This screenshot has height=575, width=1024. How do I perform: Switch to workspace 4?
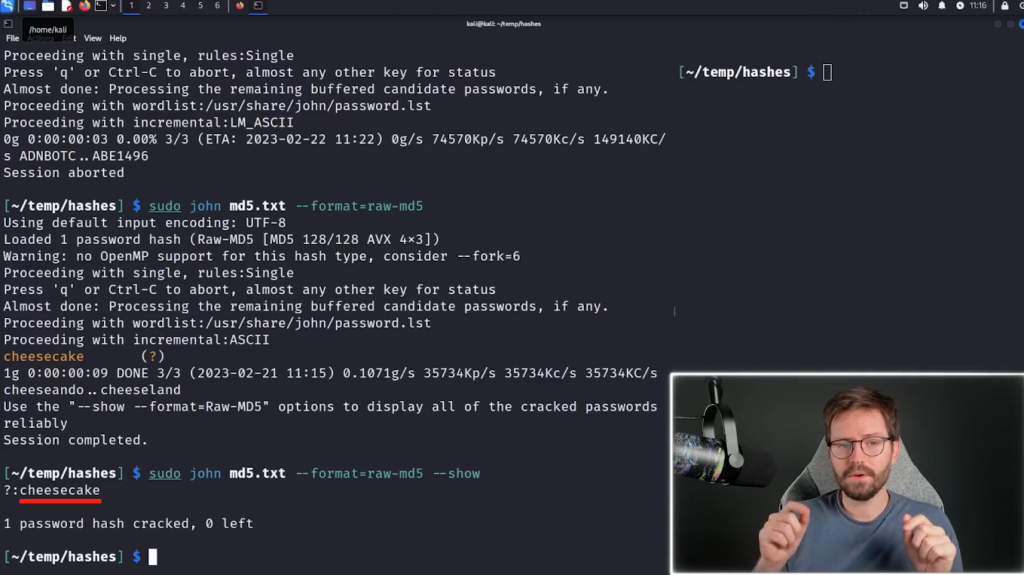[183, 6]
